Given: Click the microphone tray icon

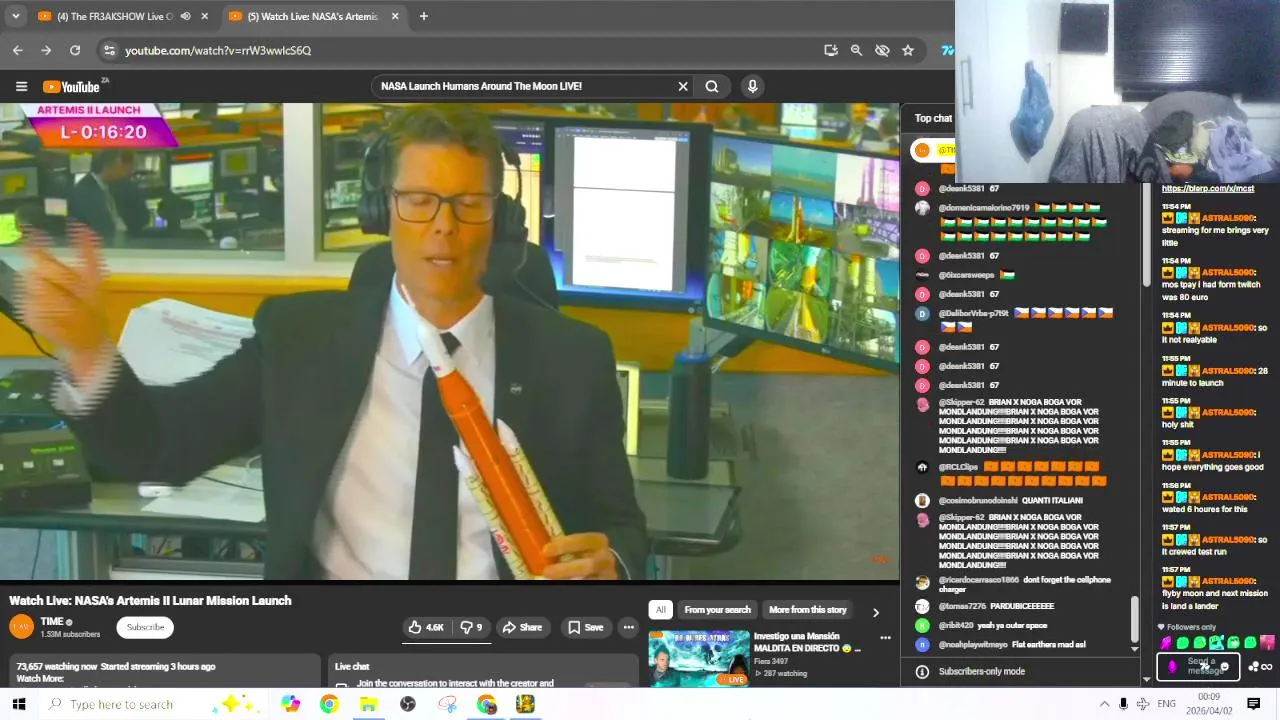Looking at the screenshot, I should [1123, 704].
